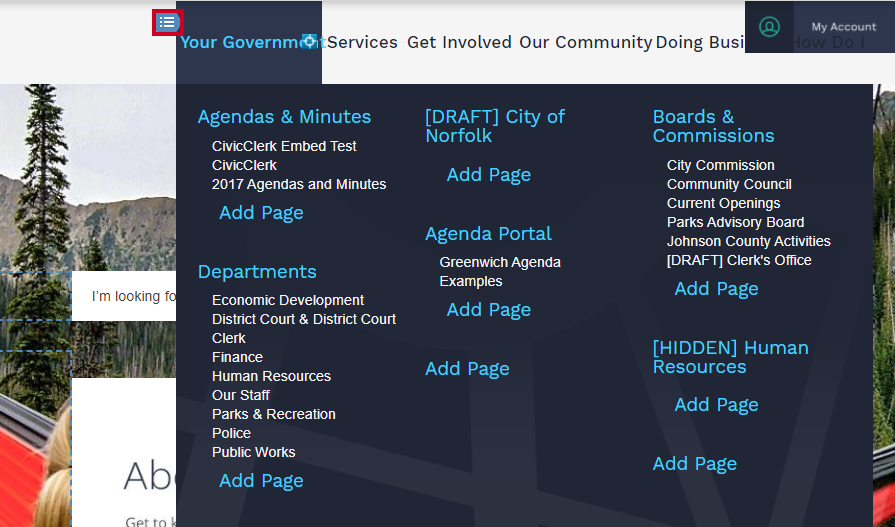Select Our Staff link

click(240, 395)
